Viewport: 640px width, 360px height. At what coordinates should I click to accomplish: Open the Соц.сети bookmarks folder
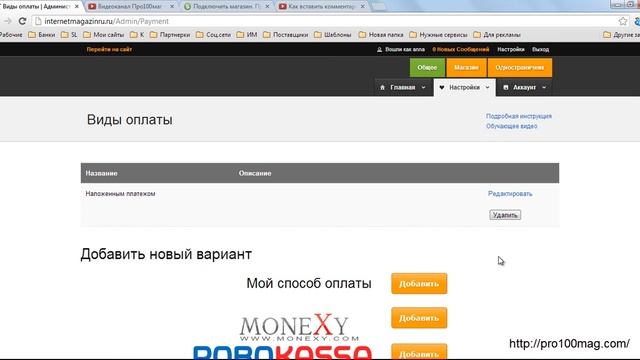click(x=213, y=35)
